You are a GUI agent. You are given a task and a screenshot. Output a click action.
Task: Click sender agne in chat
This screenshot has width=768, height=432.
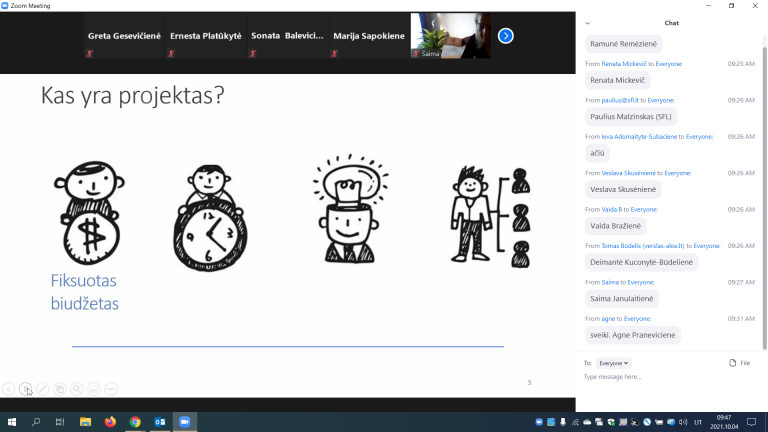tap(608, 319)
